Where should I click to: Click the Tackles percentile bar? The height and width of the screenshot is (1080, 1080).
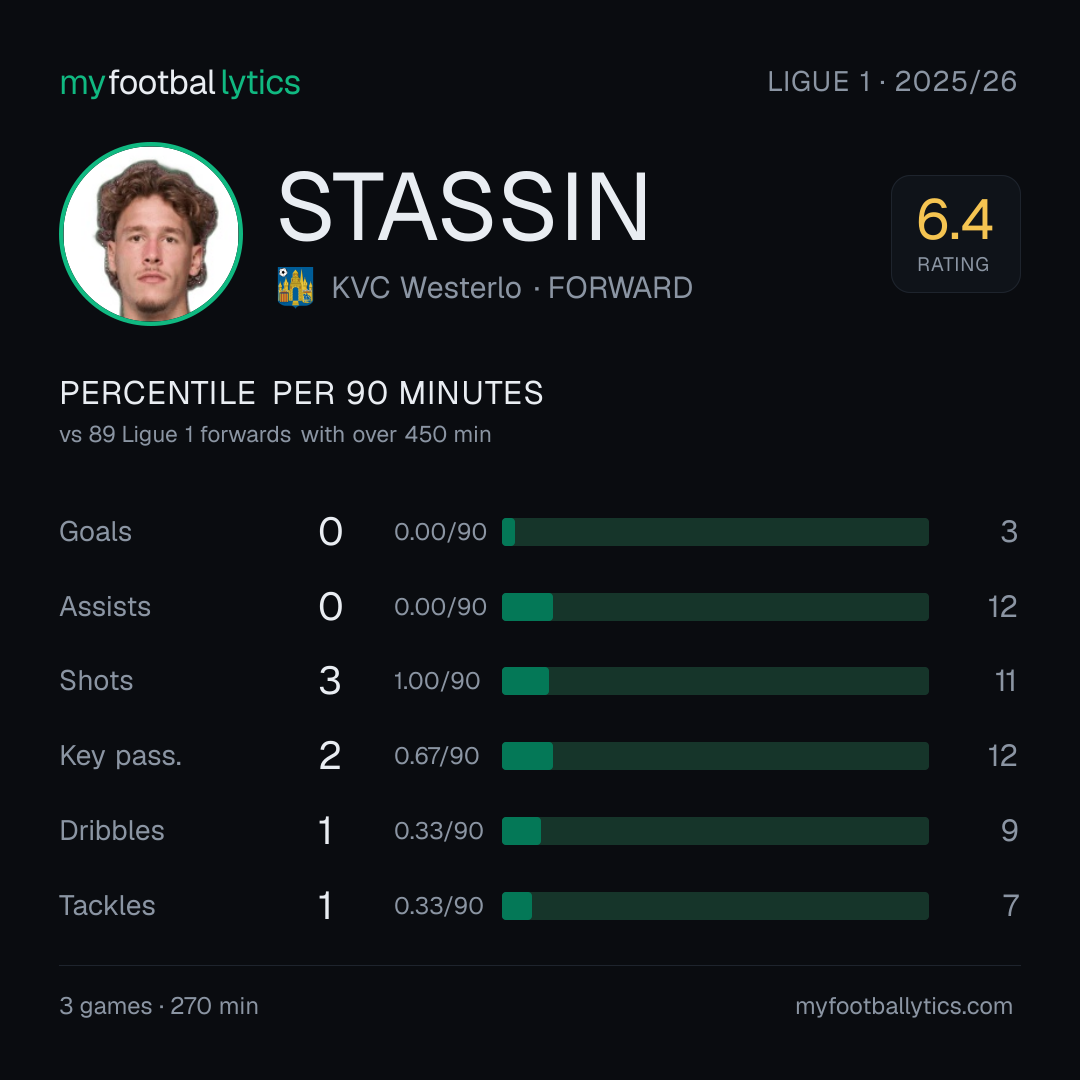715,906
